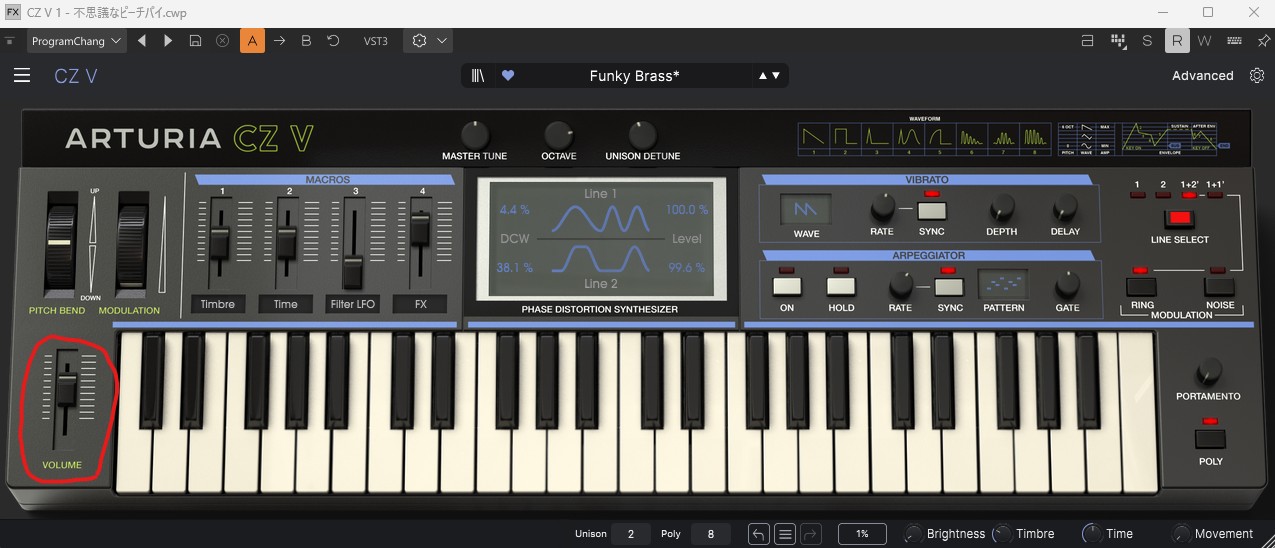Open the preset browser library icon
Screen dimensions: 1275x548
(478, 75)
